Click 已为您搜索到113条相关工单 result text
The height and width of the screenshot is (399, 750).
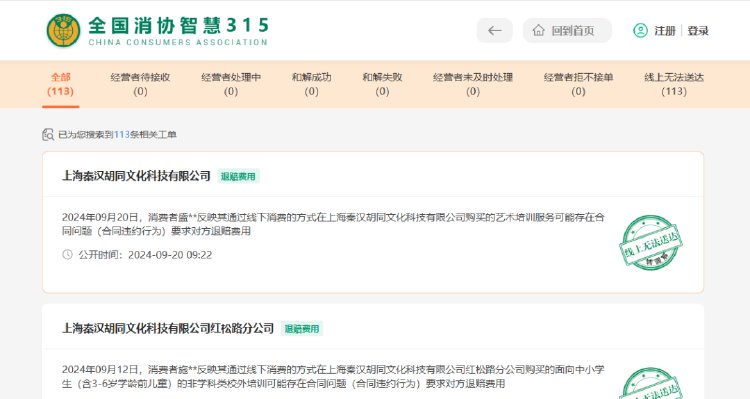pos(117,134)
